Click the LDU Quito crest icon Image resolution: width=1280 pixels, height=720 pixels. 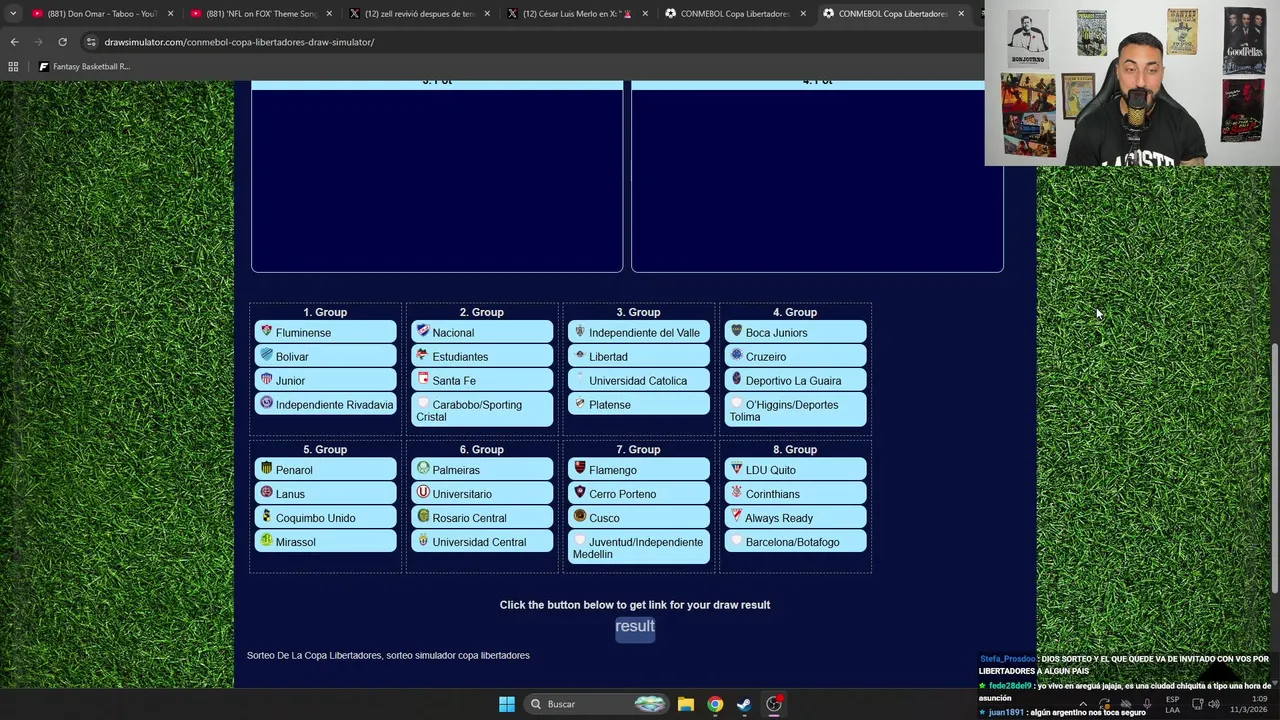[736, 468]
